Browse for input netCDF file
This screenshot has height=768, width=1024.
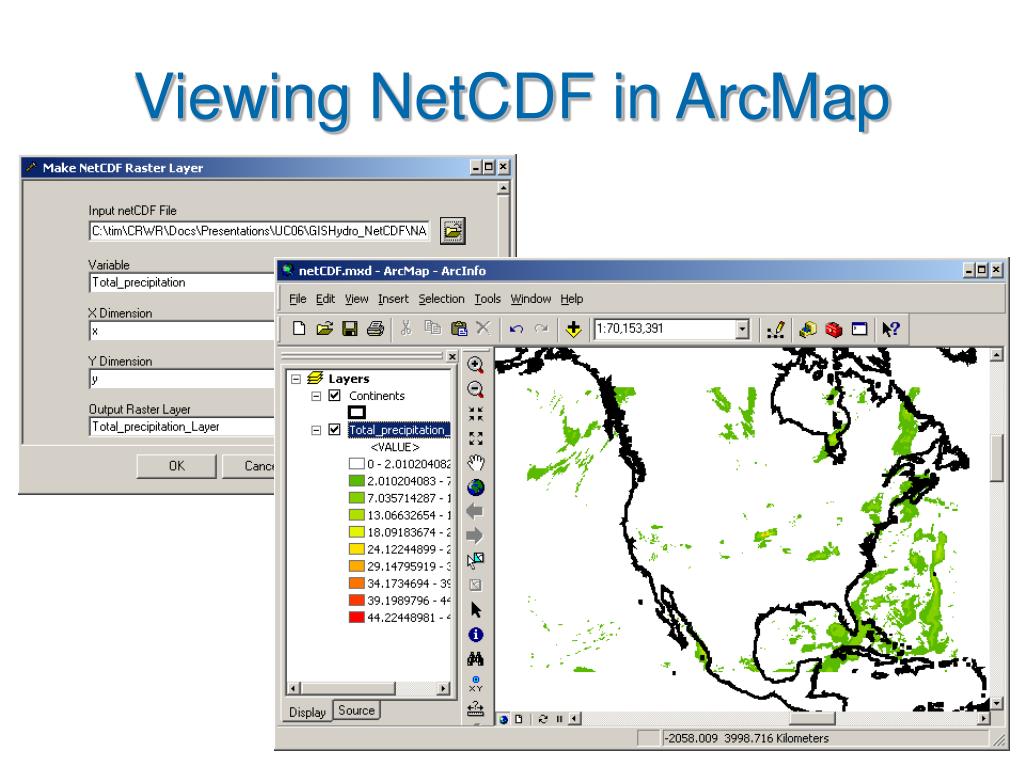point(453,231)
